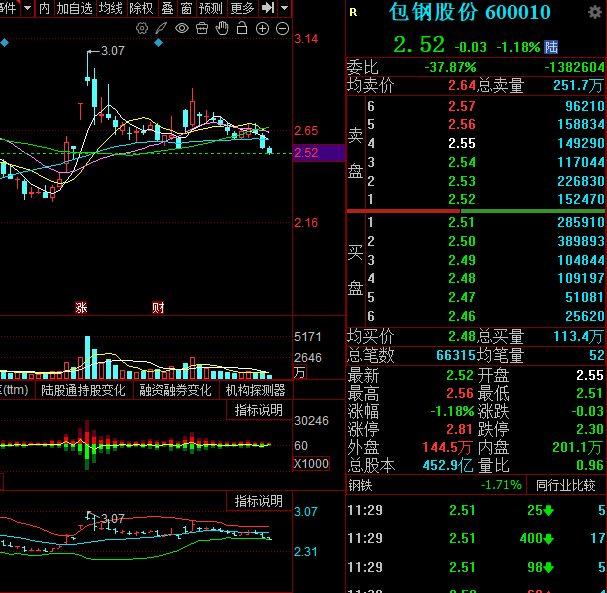Screen dimensions: 607x593
Task: Select buy level 4 price 2.48
Action: click(461, 278)
